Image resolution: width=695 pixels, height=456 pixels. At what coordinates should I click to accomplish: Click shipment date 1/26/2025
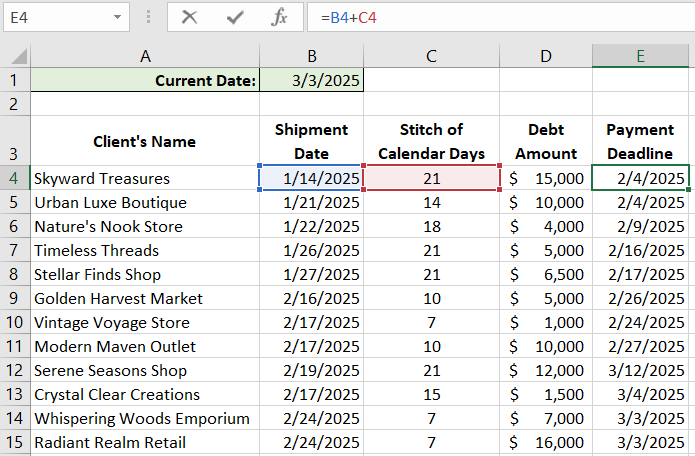(x=312, y=250)
